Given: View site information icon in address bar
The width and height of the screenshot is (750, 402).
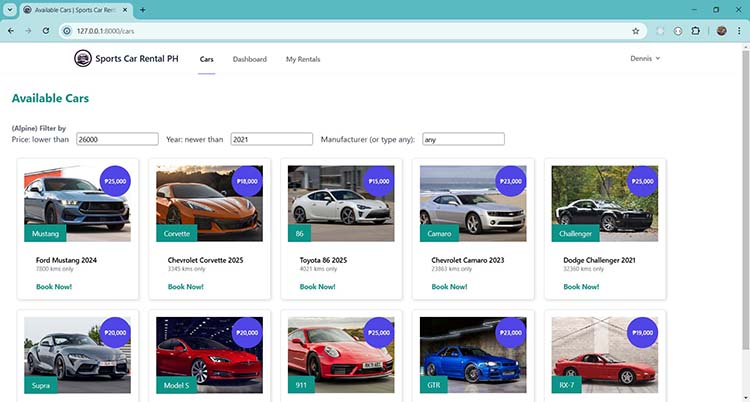Looking at the screenshot, I should [67, 31].
